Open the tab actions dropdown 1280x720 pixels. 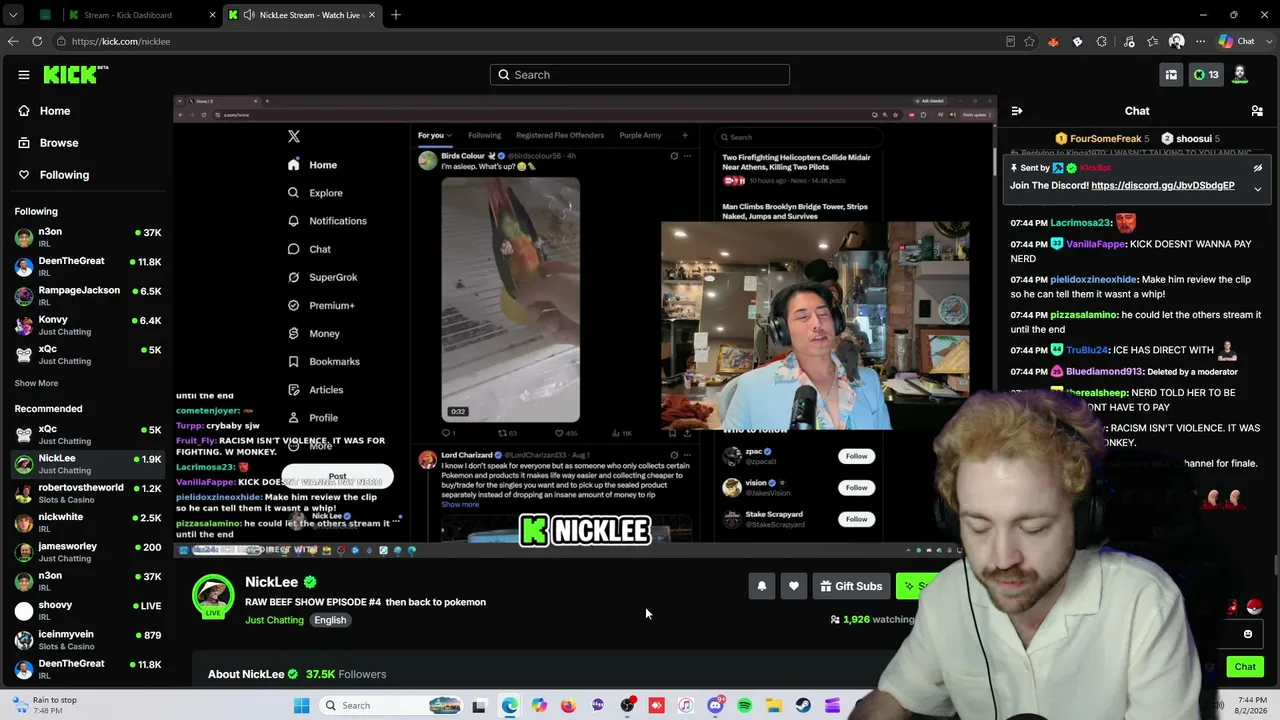[13, 15]
